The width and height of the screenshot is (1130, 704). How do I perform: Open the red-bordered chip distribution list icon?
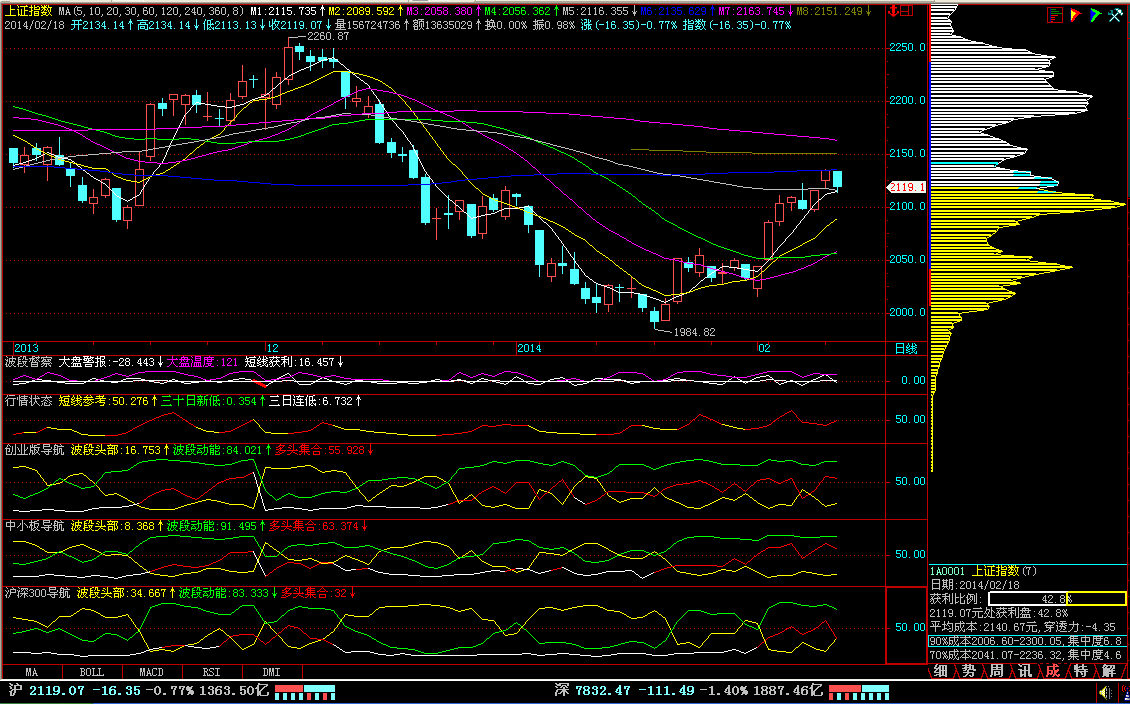pyautogui.click(x=1054, y=15)
